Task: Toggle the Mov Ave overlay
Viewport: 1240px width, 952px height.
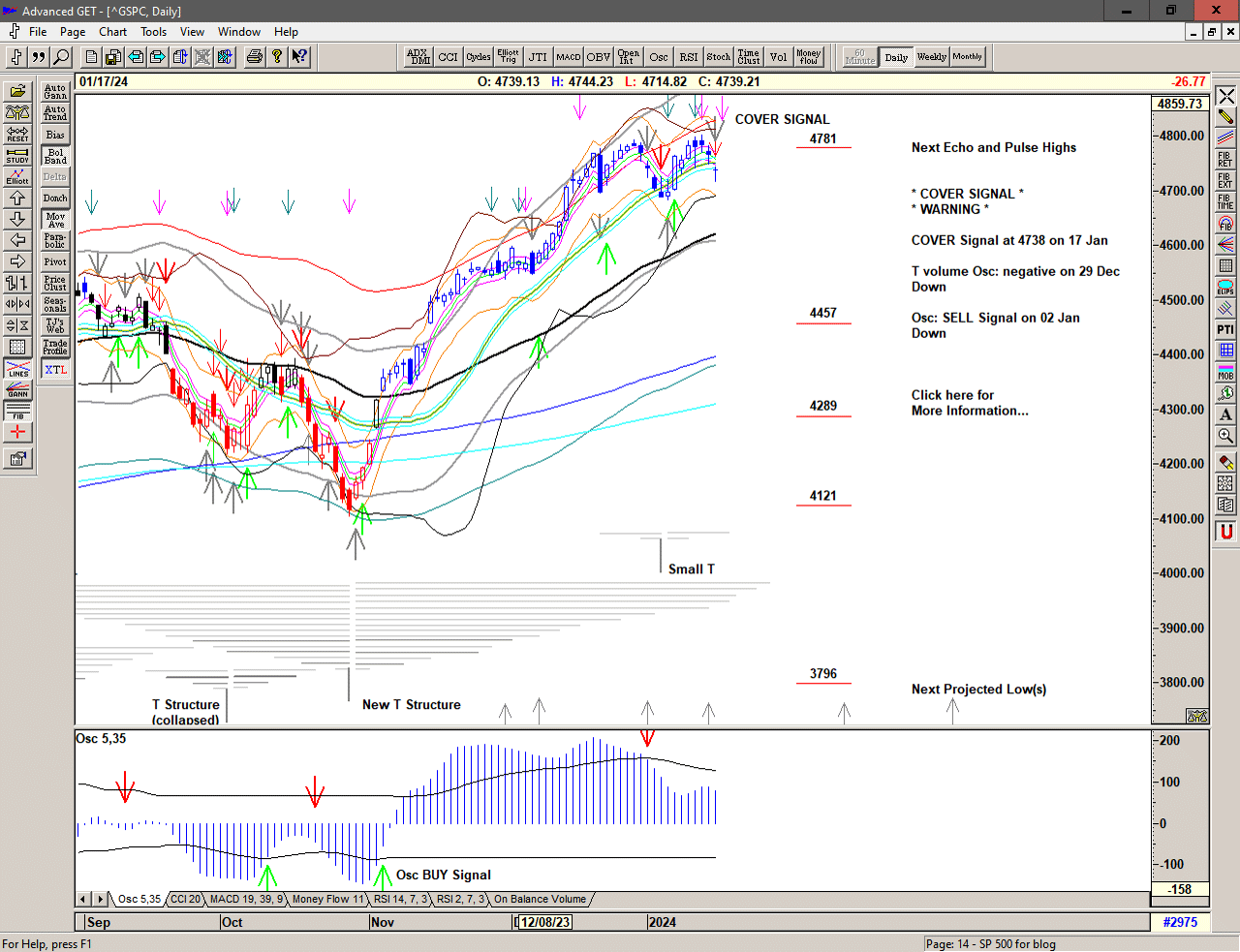Action: pyautogui.click(x=55, y=220)
